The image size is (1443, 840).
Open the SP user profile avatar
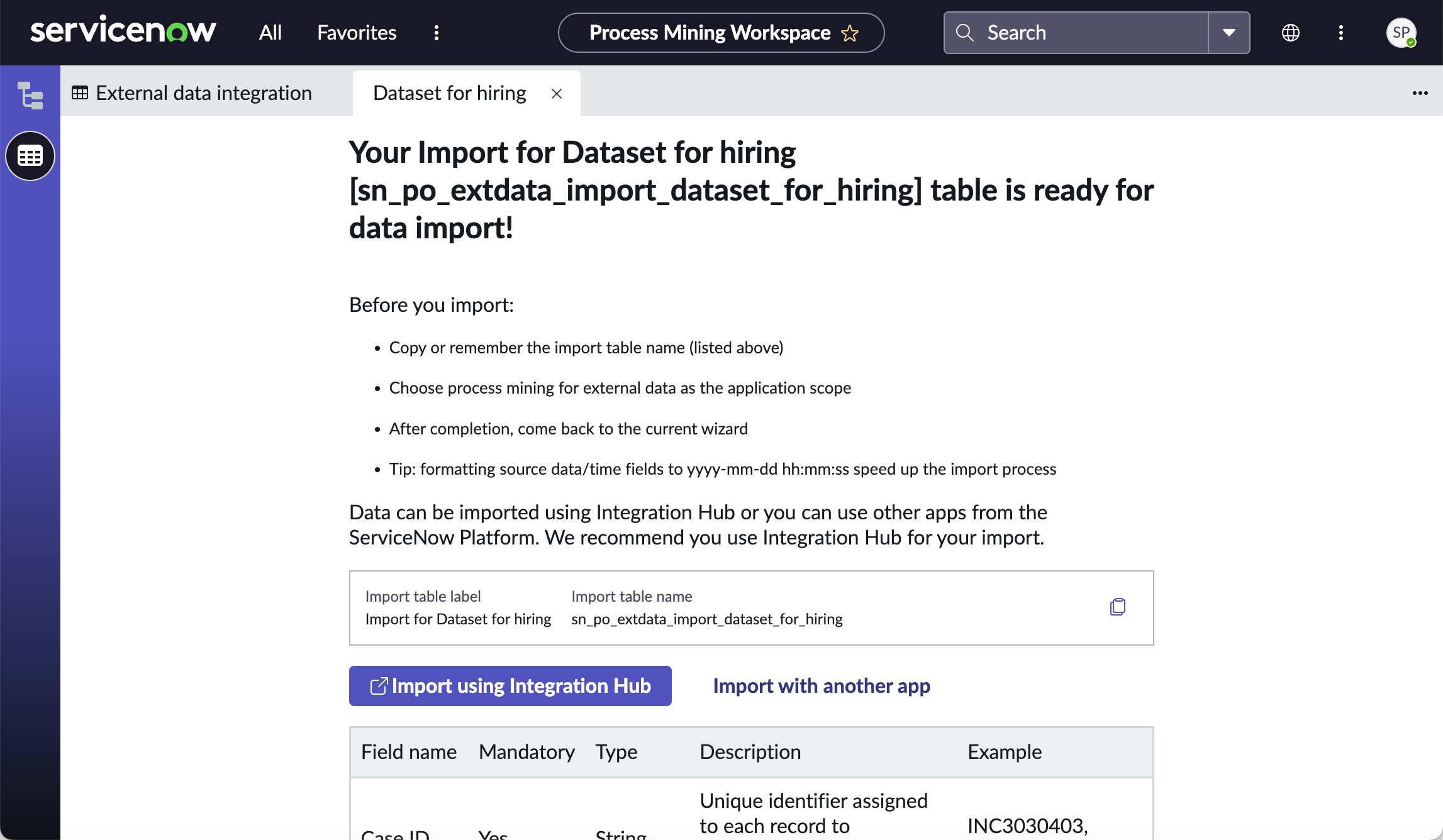click(1401, 33)
